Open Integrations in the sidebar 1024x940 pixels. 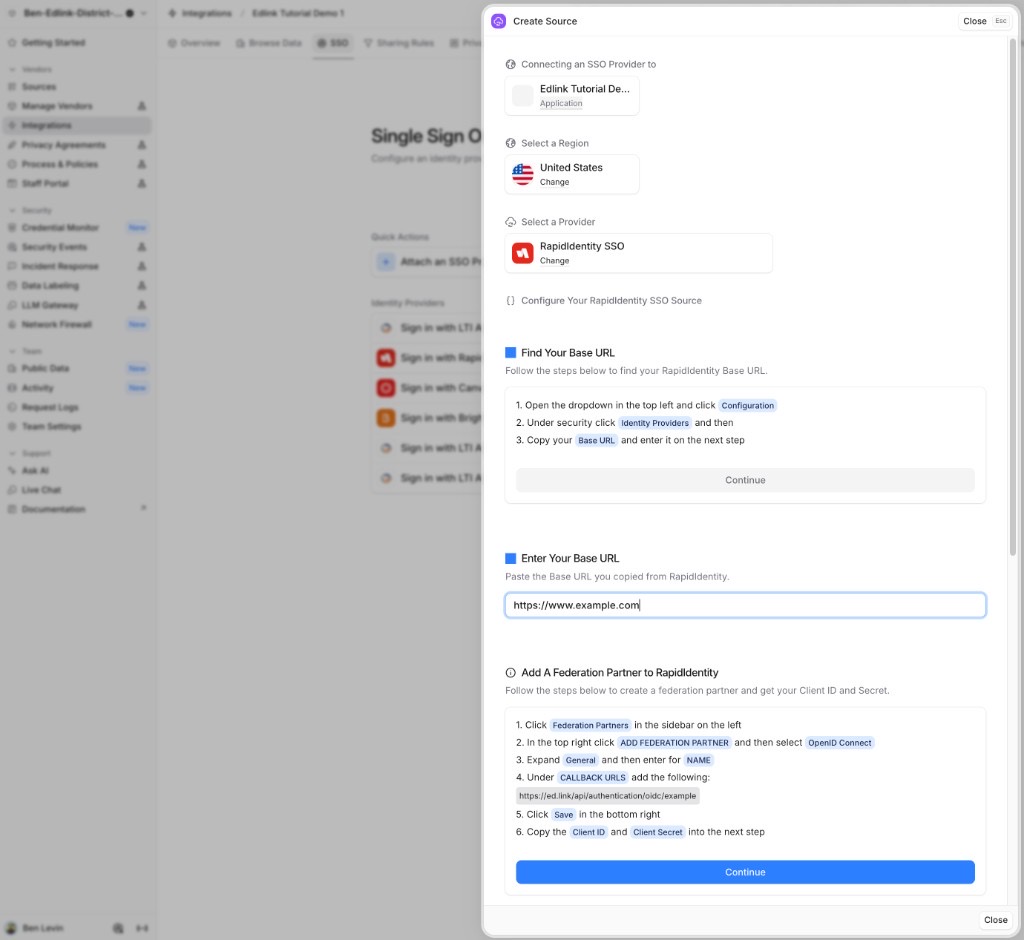pyautogui.click(x=77, y=125)
